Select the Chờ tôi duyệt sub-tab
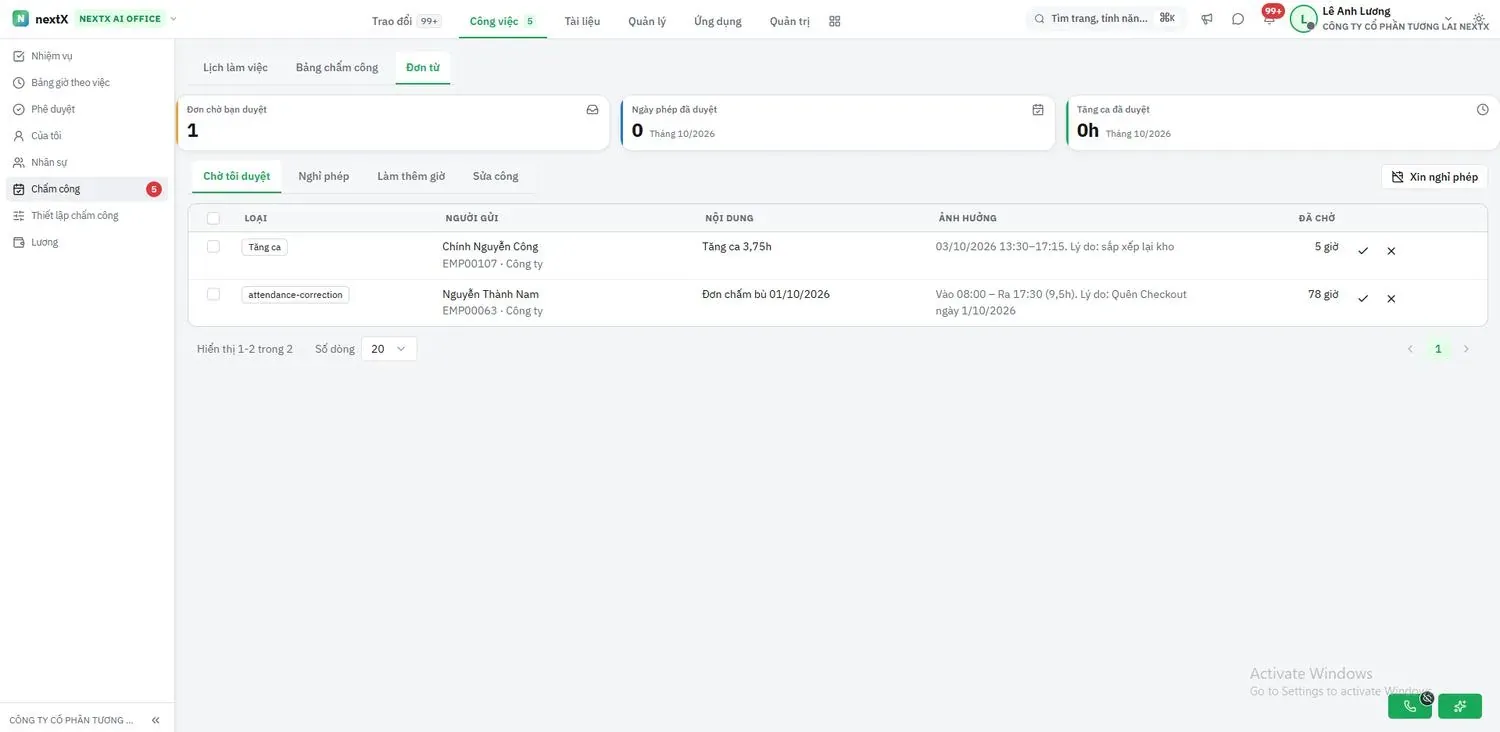This screenshot has width=1500, height=732. 237,176
